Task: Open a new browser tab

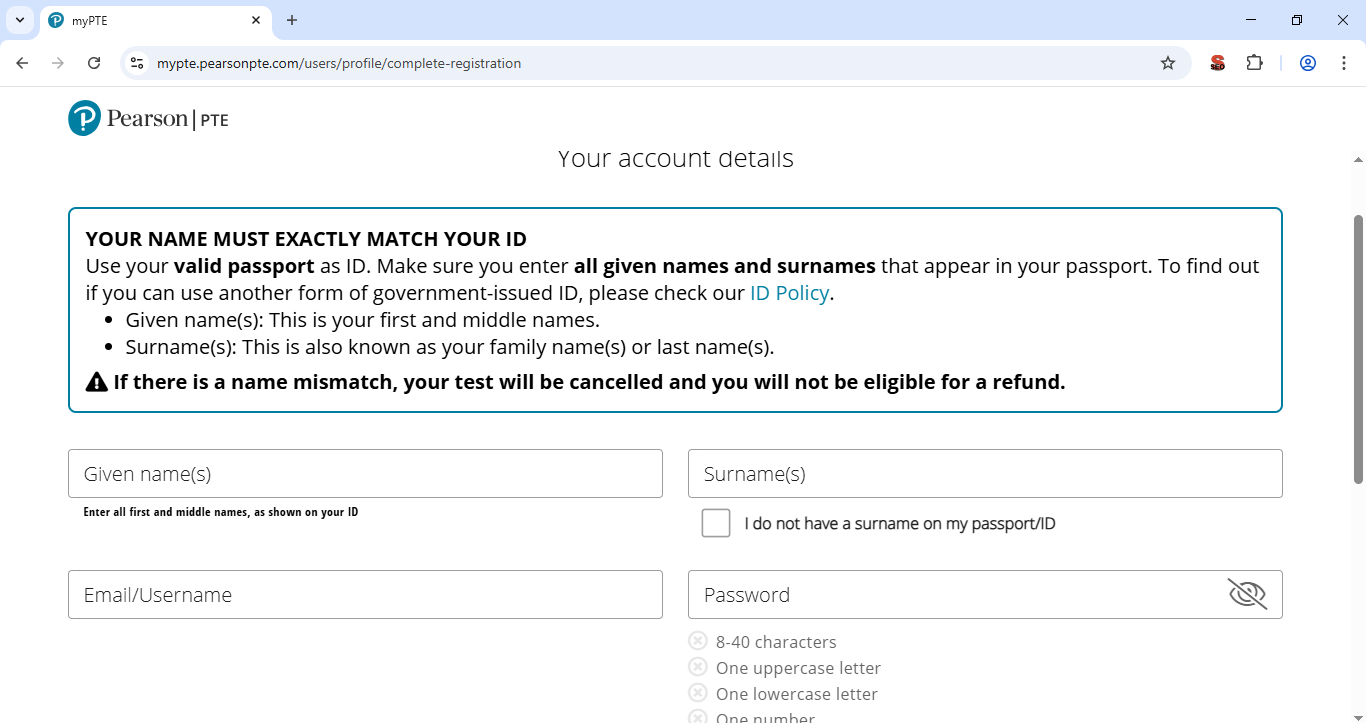Action: [x=291, y=20]
